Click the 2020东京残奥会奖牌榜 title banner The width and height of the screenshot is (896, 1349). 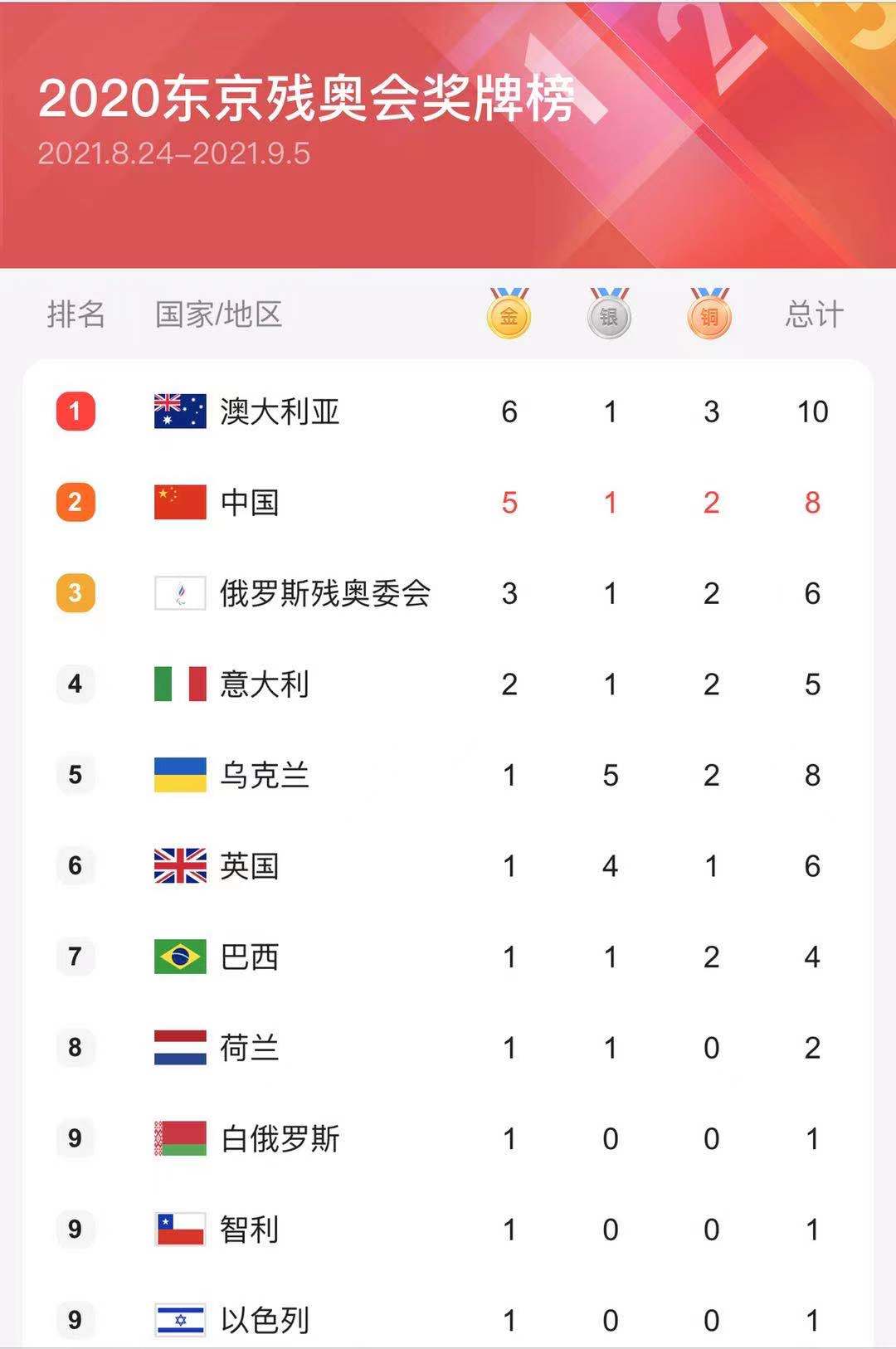[306, 100]
